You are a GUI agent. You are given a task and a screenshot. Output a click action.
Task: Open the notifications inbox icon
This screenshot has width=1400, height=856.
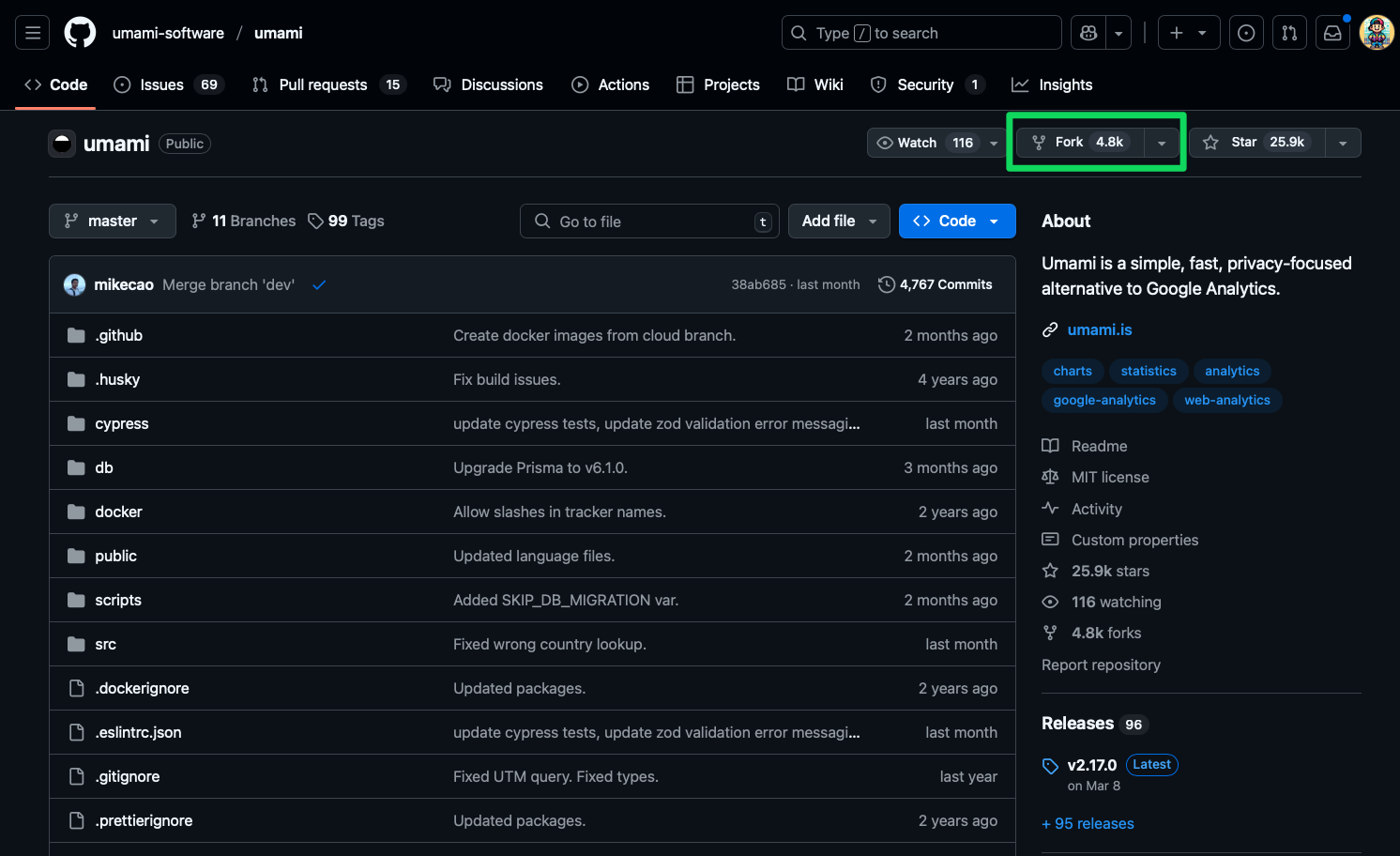[1332, 33]
